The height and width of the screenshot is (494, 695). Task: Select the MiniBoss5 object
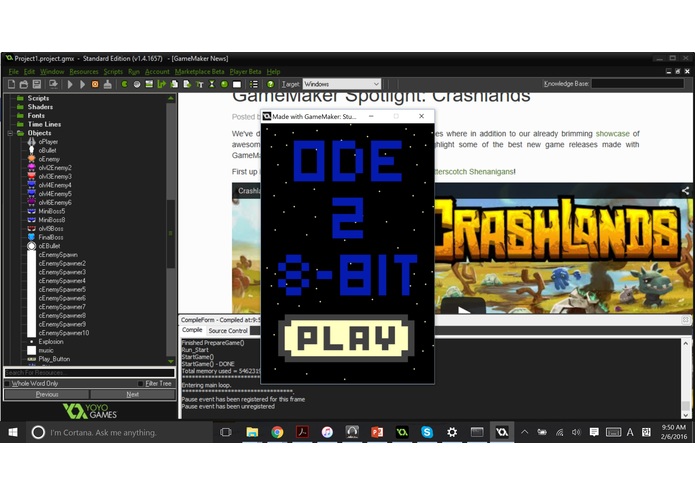[51, 211]
